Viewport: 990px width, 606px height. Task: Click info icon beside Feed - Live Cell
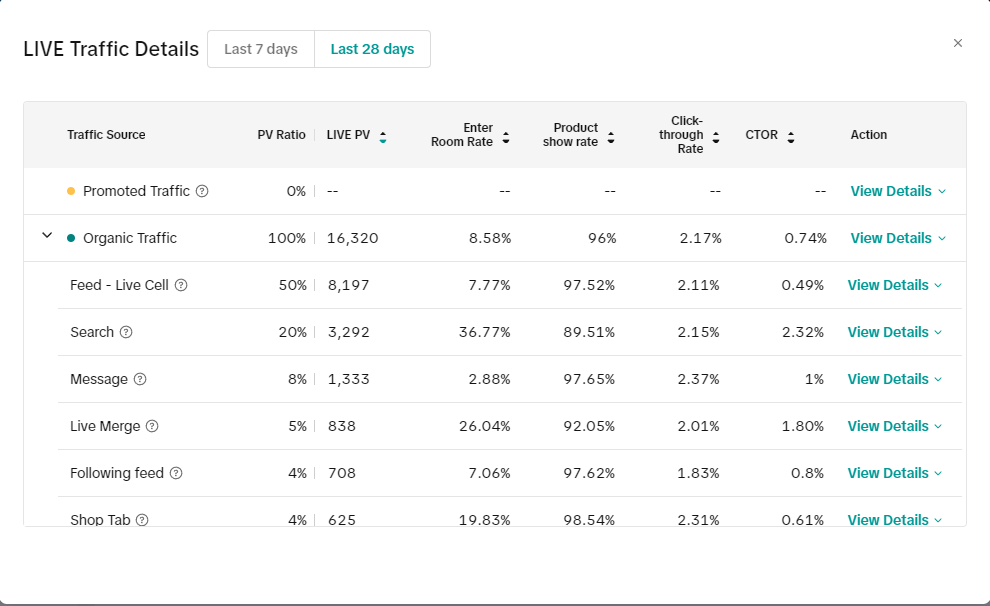pyautogui.click(x=181, y=285)
